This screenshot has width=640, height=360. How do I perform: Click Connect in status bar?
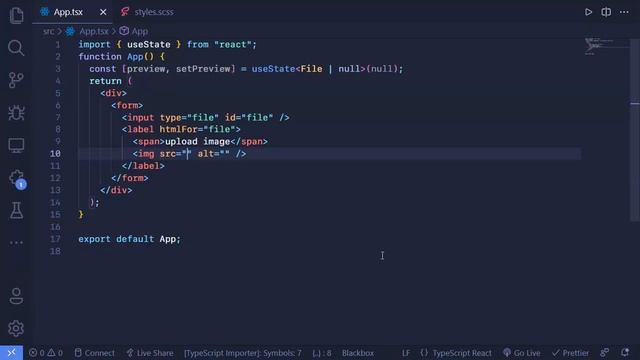click(94, 353)
